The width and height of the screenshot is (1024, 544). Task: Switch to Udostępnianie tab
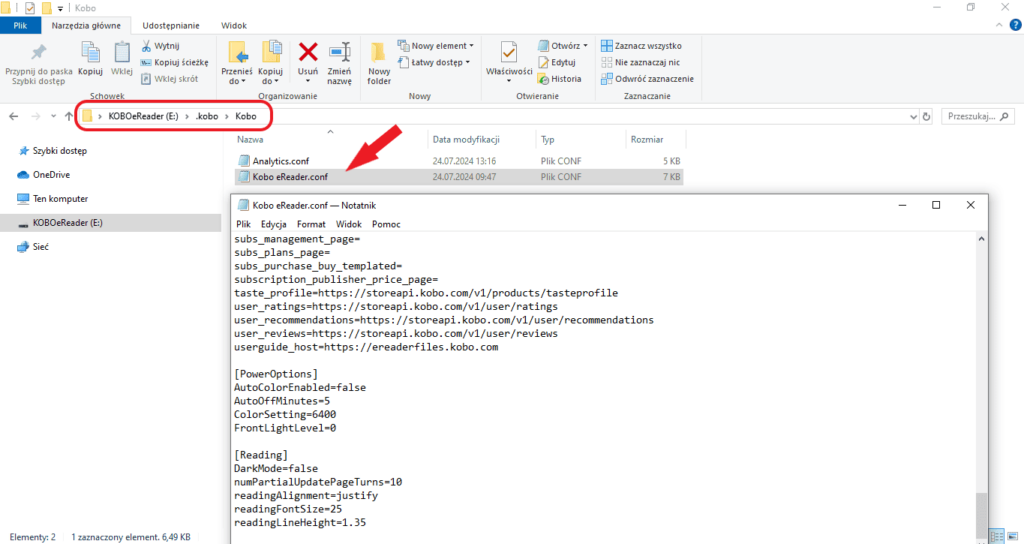coord(171,25)
